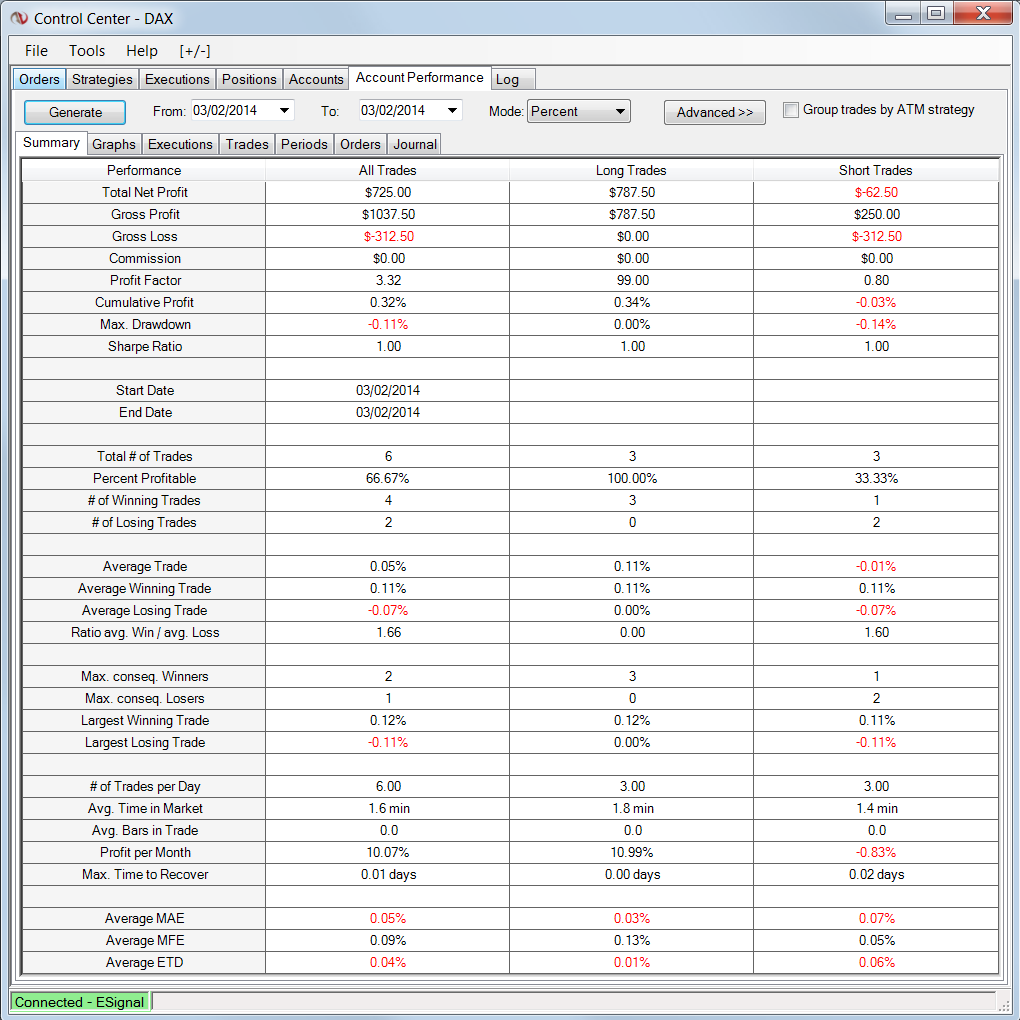The height and width of the screenshot is (1020, 1020).
Task: Switch to the main Executions tab
Action: (x=177, y=79)
